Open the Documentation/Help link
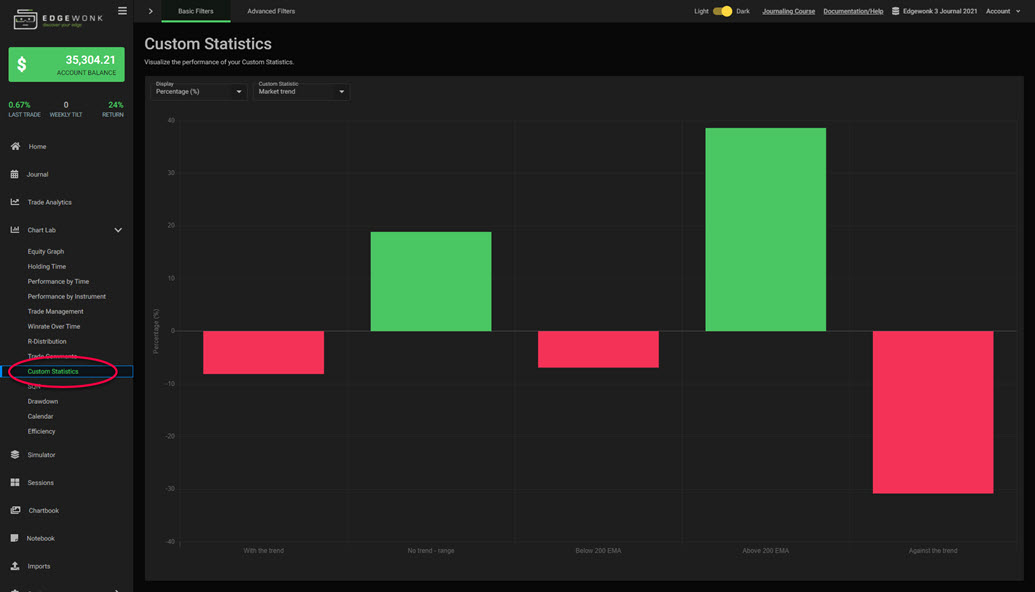This screenshot has height=592, width=1035. (853, 11)
